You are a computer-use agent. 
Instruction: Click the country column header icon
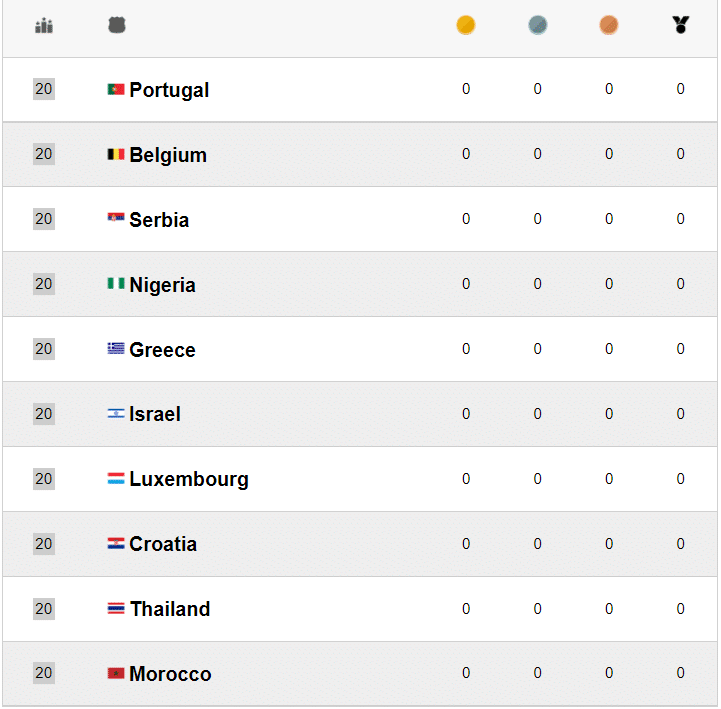coord(117,25)
